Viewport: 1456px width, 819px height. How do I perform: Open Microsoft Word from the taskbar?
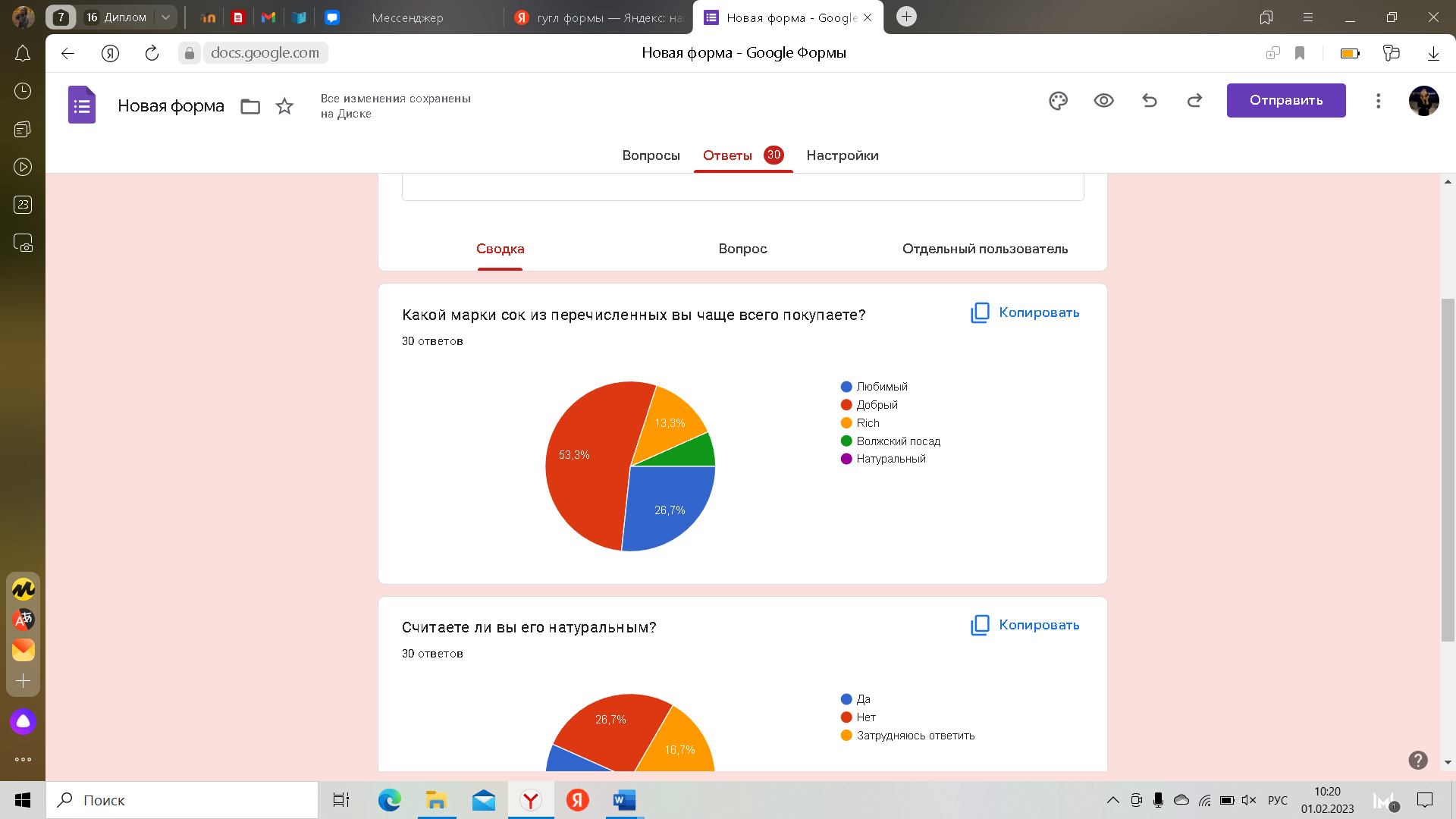click(x=624, y=800)
